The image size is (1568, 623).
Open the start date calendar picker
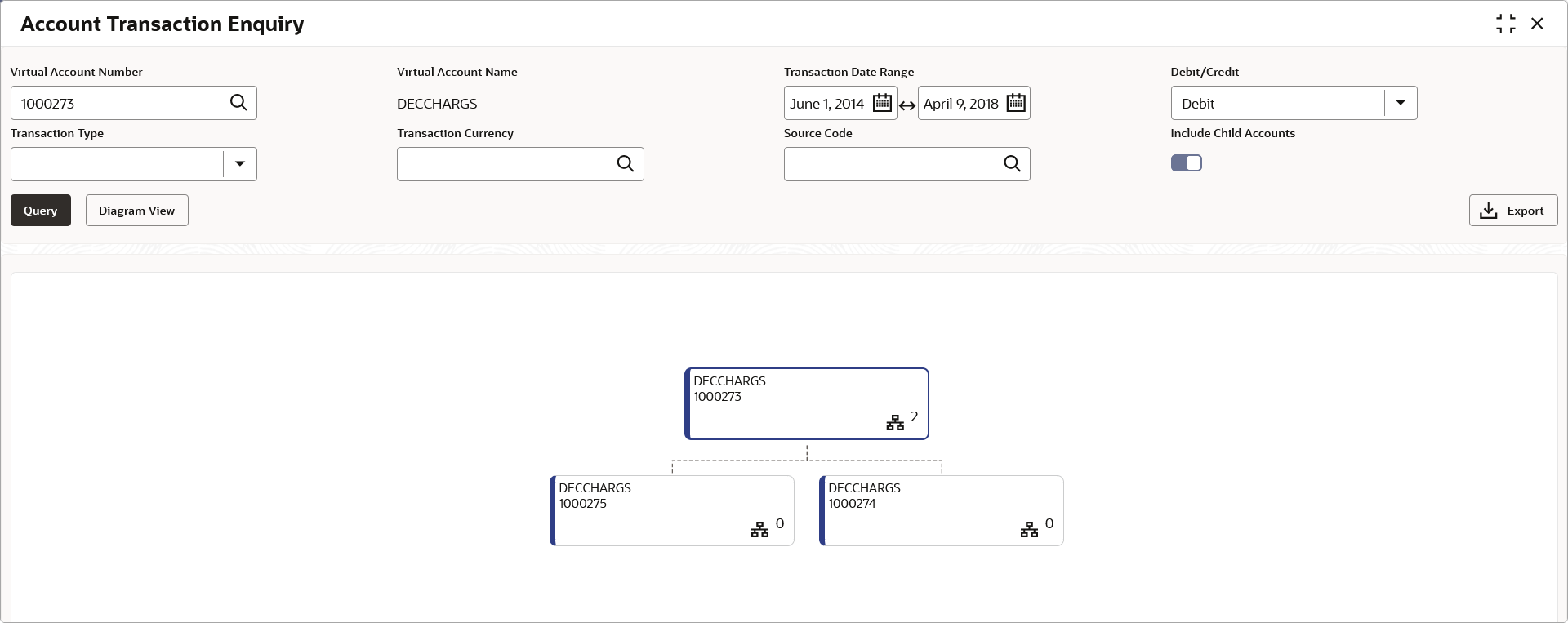[x=882, y=103]
